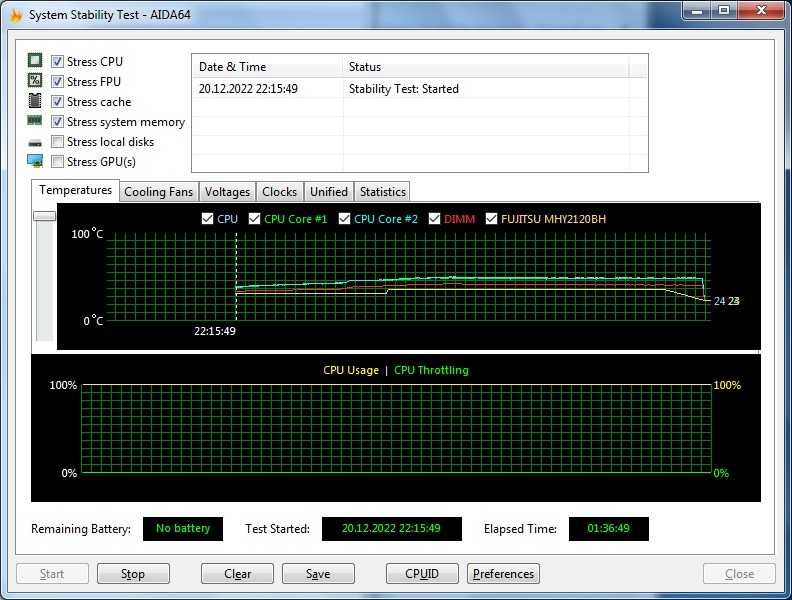Click the CPU Throttling graph label
The image size is (792, 600).
(x=431, y=370)
